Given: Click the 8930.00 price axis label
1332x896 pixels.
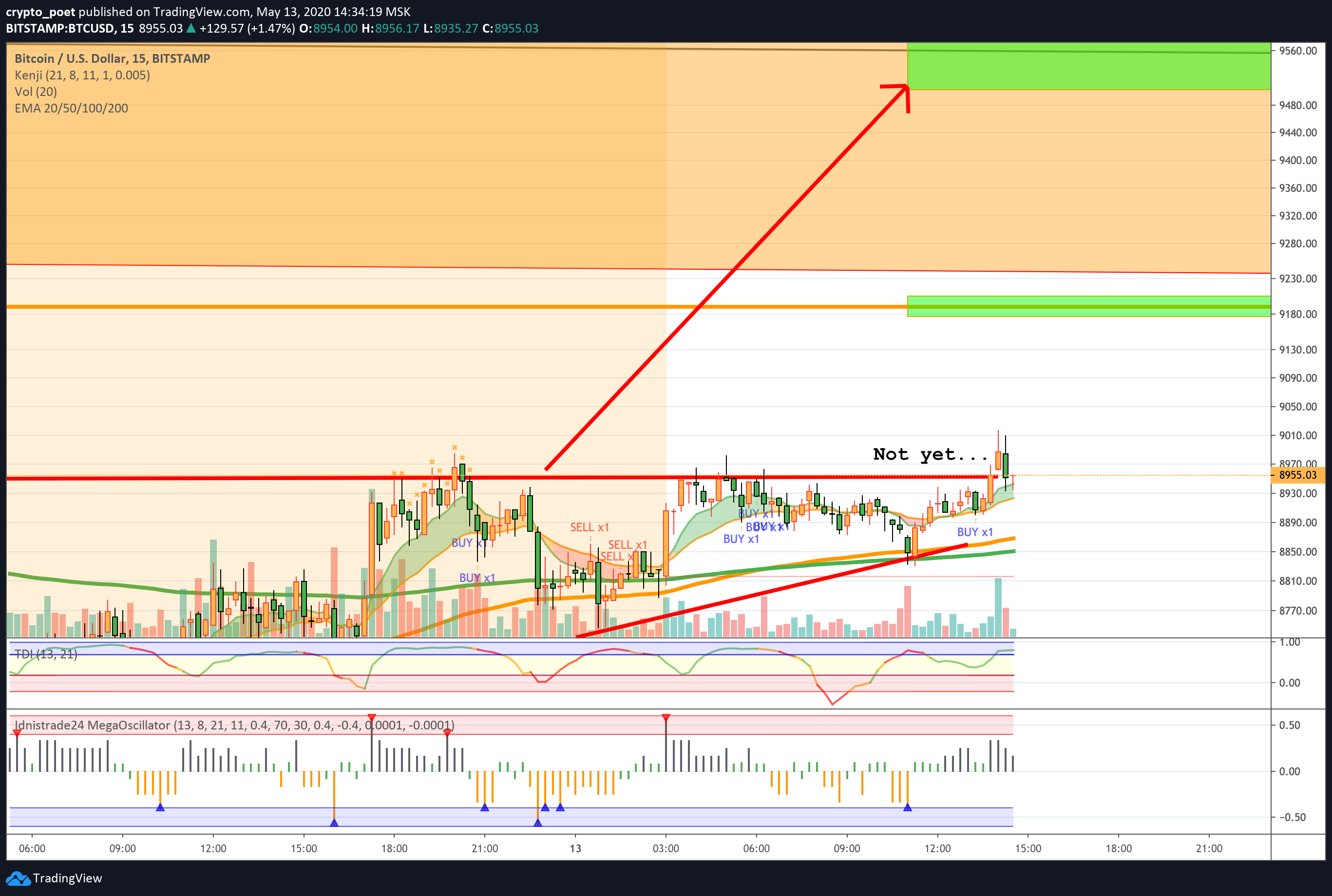Looking at the screenshot, I should 1298,493.
